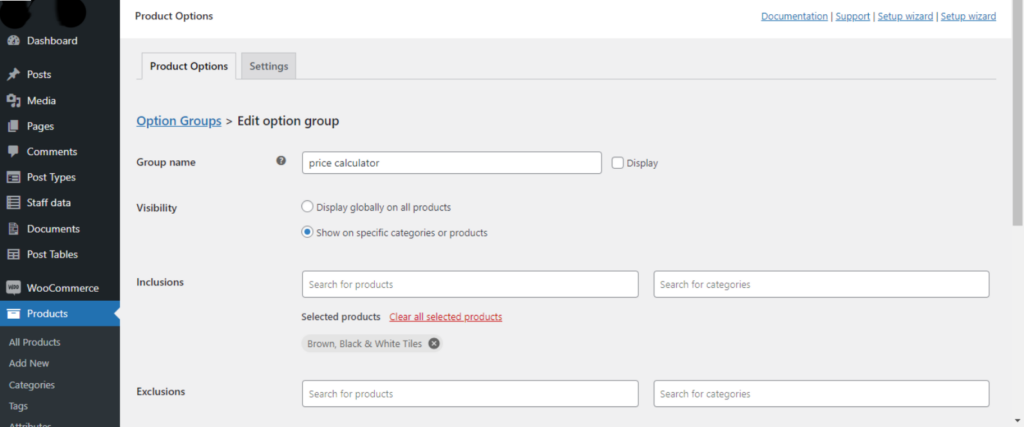This screenshot has width=1024, height=427.
Task: Click Clear all selected products
Action: [x=445, y=317]
